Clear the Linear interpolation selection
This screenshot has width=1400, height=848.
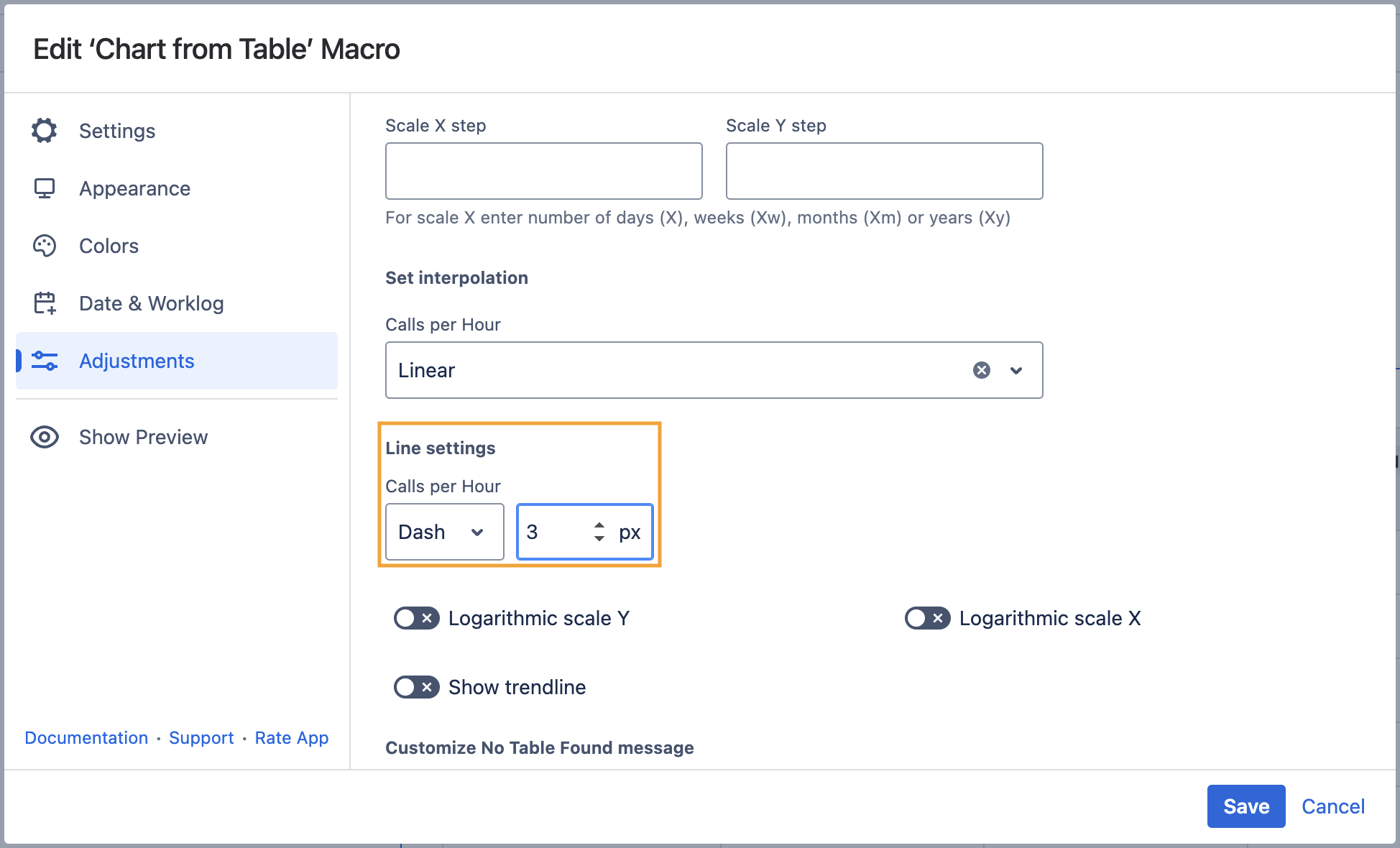click(x=981, y=370)
